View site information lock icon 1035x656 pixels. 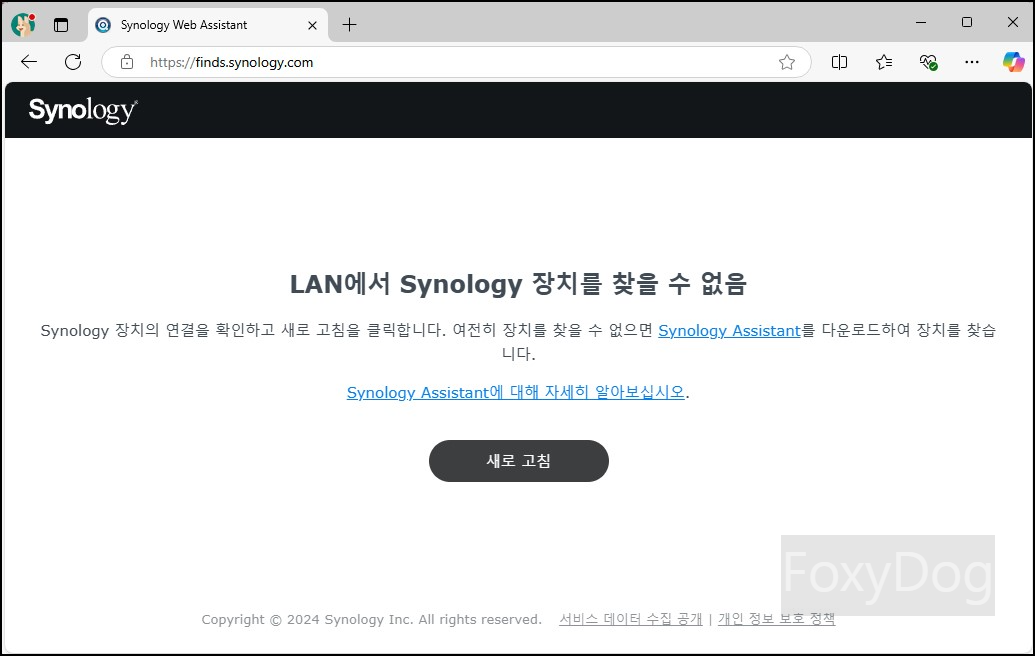click(x=127, y=62)
